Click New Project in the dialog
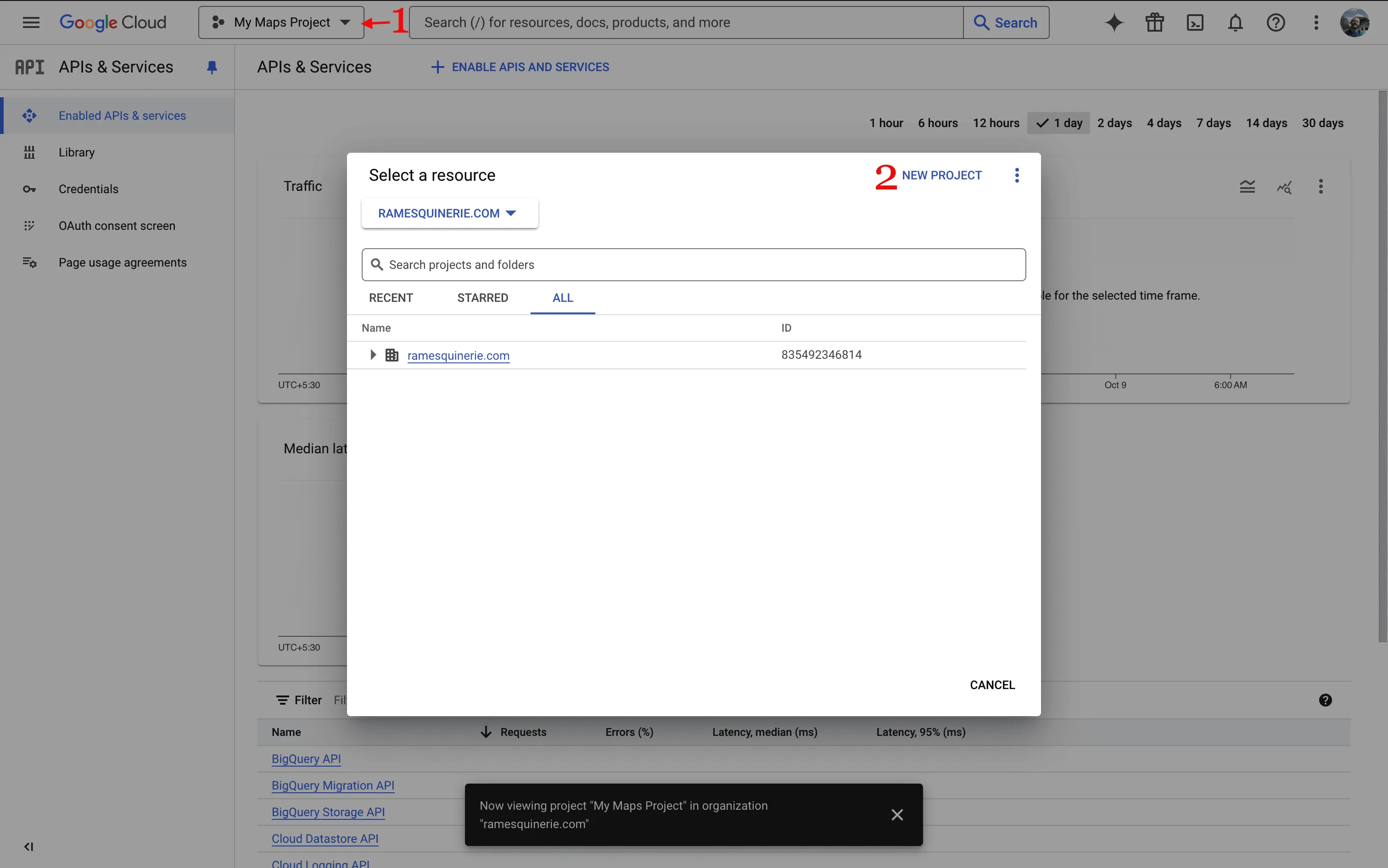The width and height of the screenshot is (1388, 868). tap(941, 175)
